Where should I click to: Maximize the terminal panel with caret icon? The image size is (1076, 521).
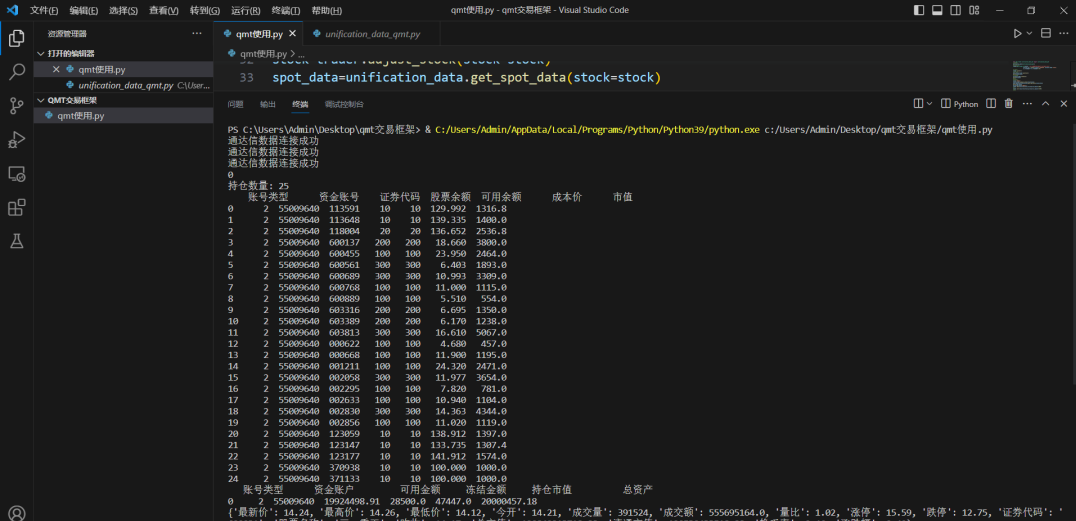pos(1046,104)
